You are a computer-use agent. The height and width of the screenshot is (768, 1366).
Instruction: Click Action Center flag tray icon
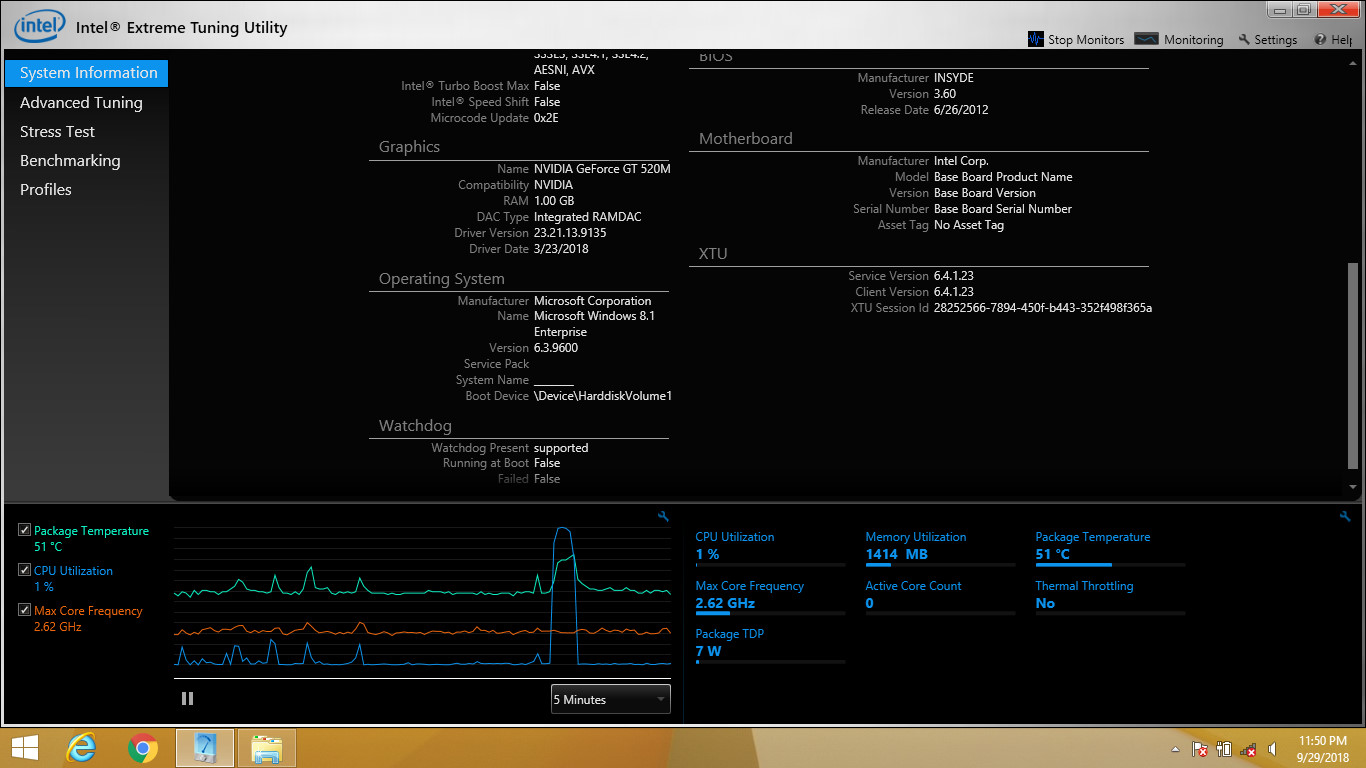click(1200, 749)
